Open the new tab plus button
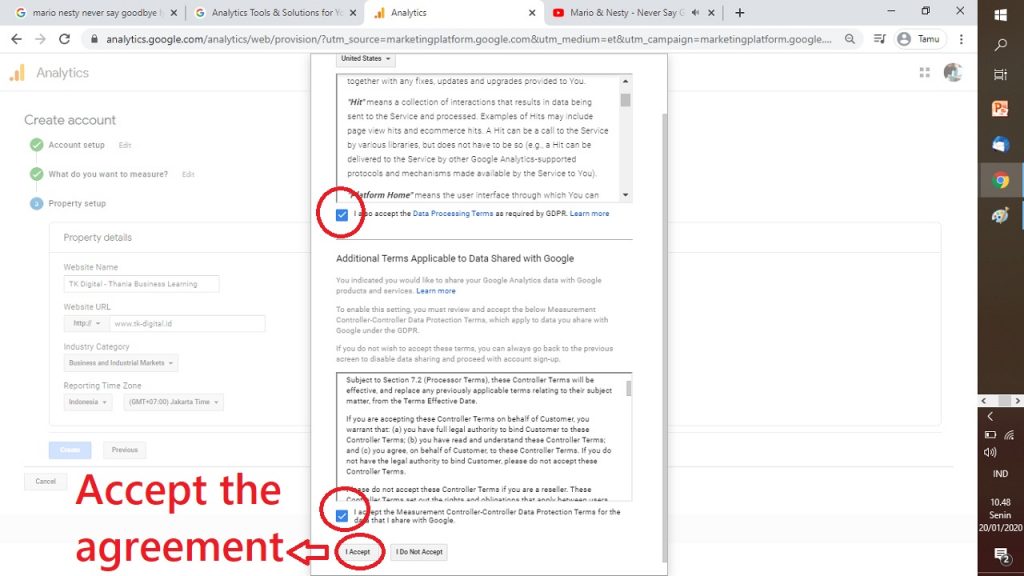The image size is (1024, 576). (x=740, y=13)
